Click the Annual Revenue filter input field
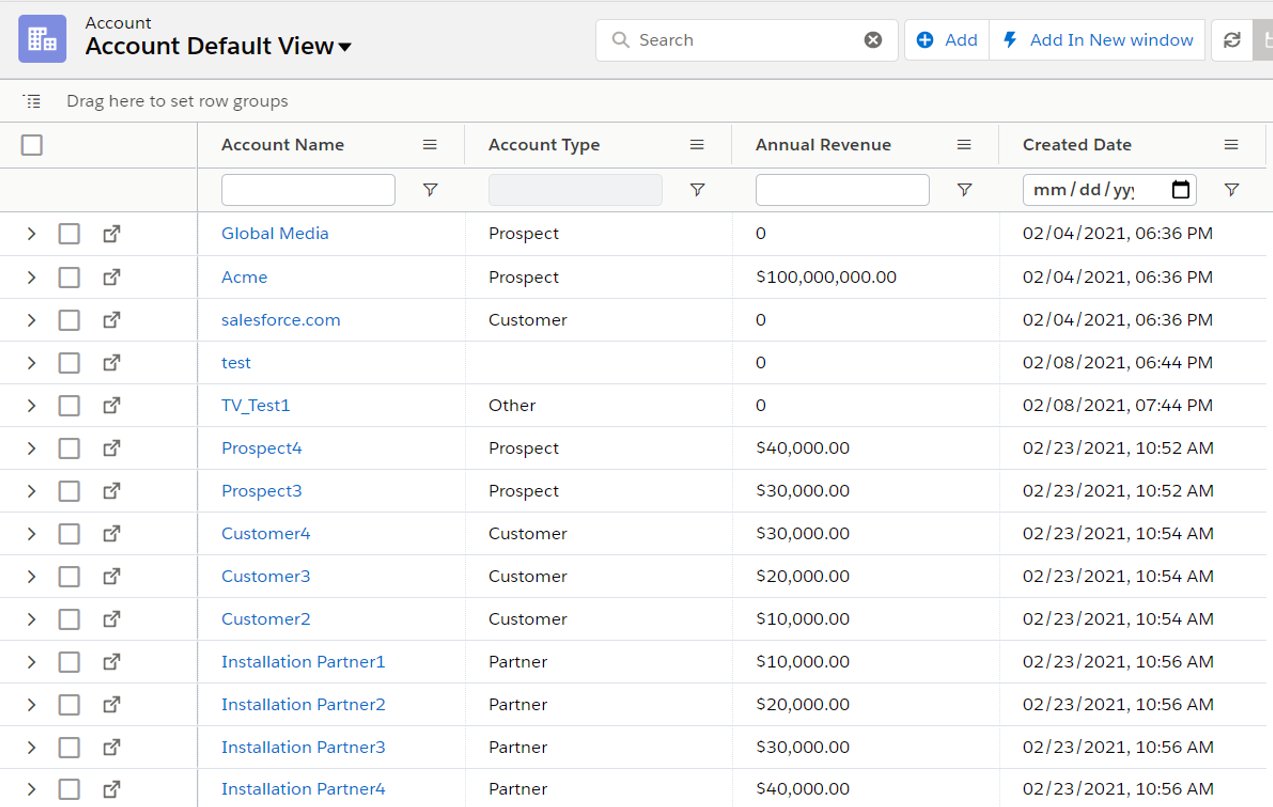Screen dimensions: 1273x807 click(842, 190)
